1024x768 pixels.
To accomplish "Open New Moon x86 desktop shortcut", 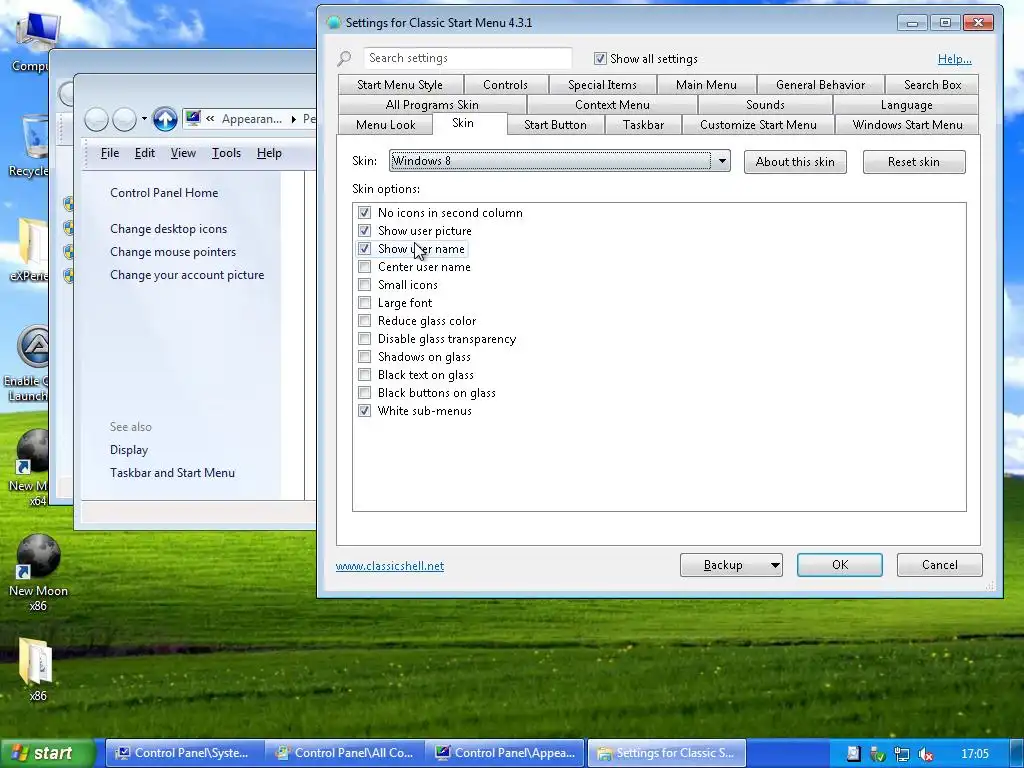I will click(x=38, y=573).
